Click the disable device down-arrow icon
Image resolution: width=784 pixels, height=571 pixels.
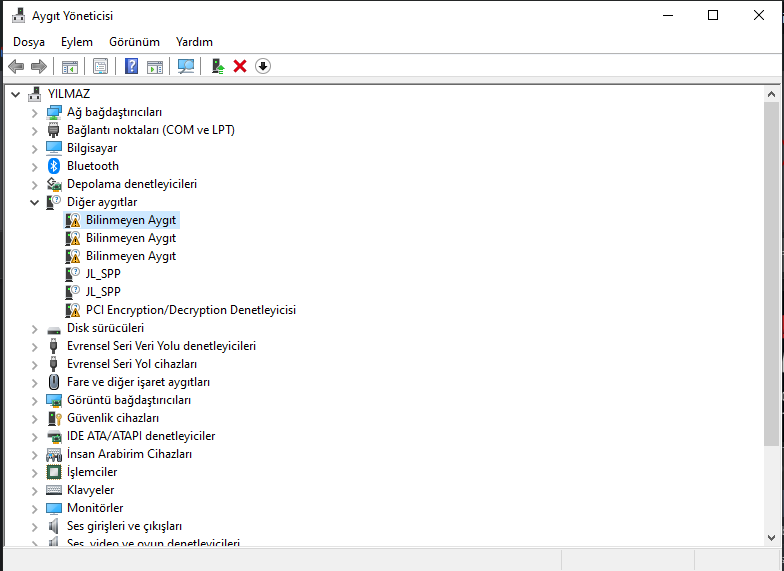pyautogui.click(x=263, y=66)
